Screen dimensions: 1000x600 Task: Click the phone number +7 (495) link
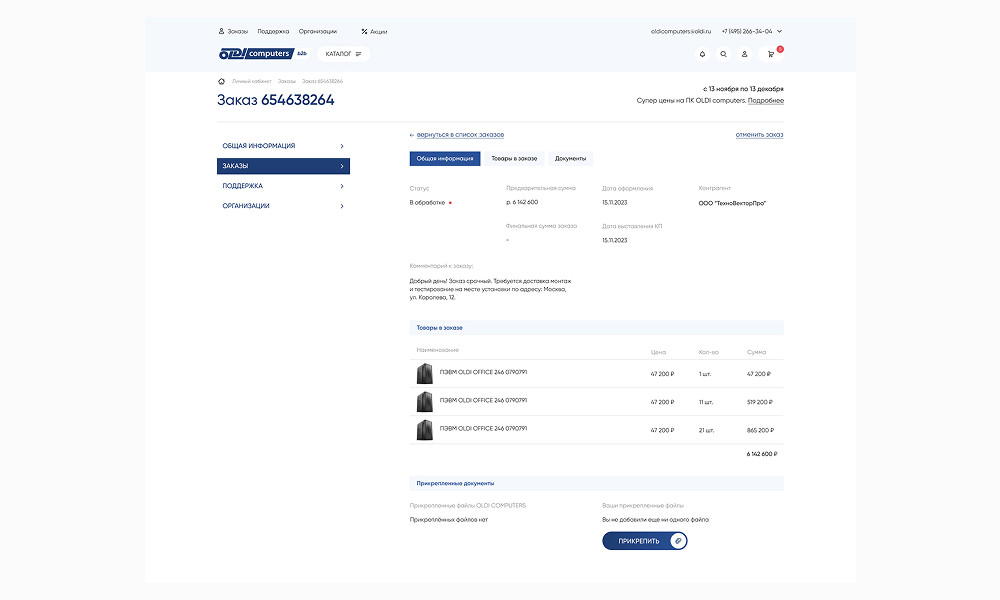point(747,31)
